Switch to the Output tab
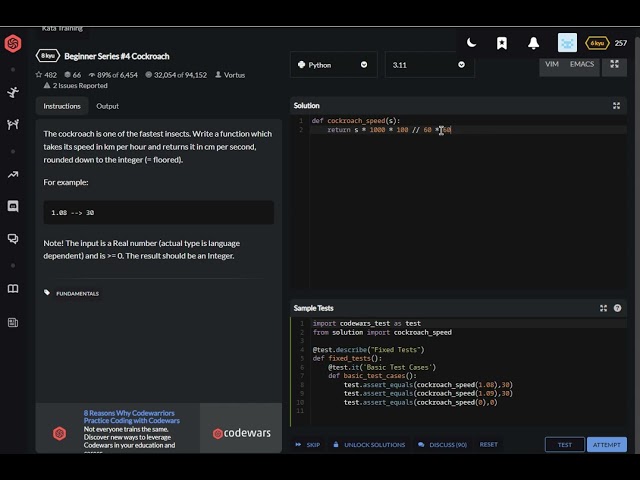This screenshot has width=640, height=480. (107, 106)
